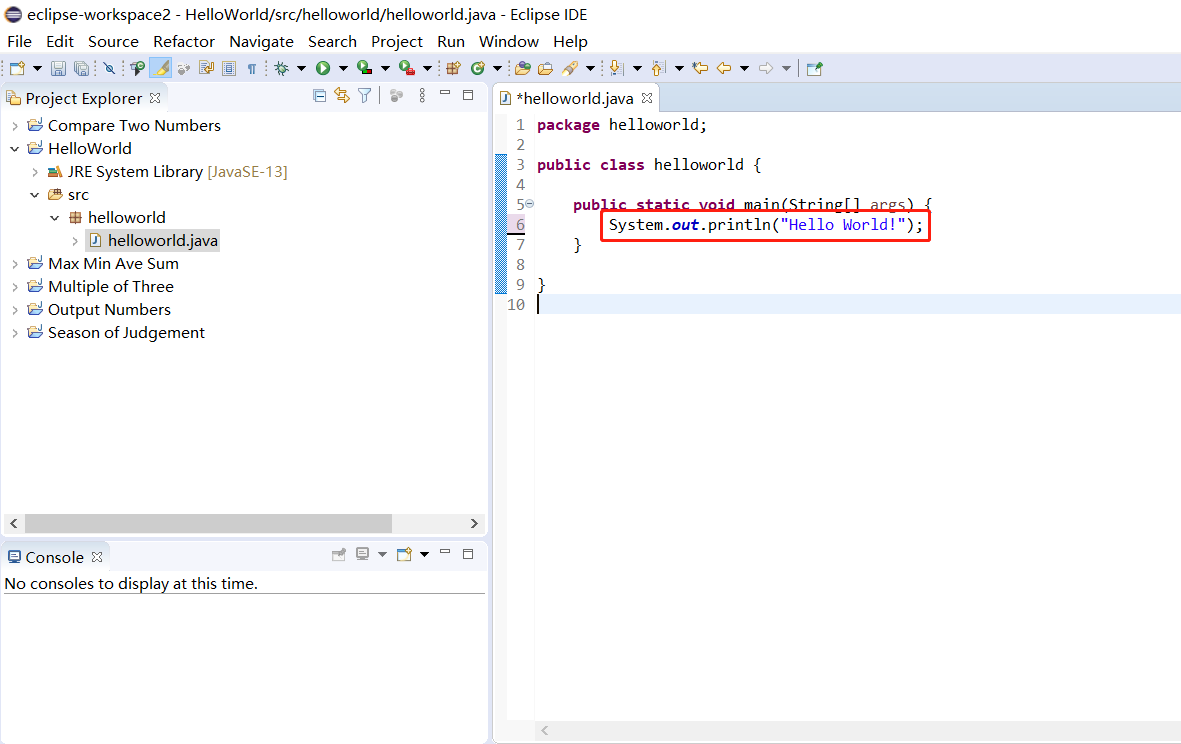Viewport: 1181px width, 744px height.
Task: Toggle the Show Whitespace Characters button
Action: point(252,68)
